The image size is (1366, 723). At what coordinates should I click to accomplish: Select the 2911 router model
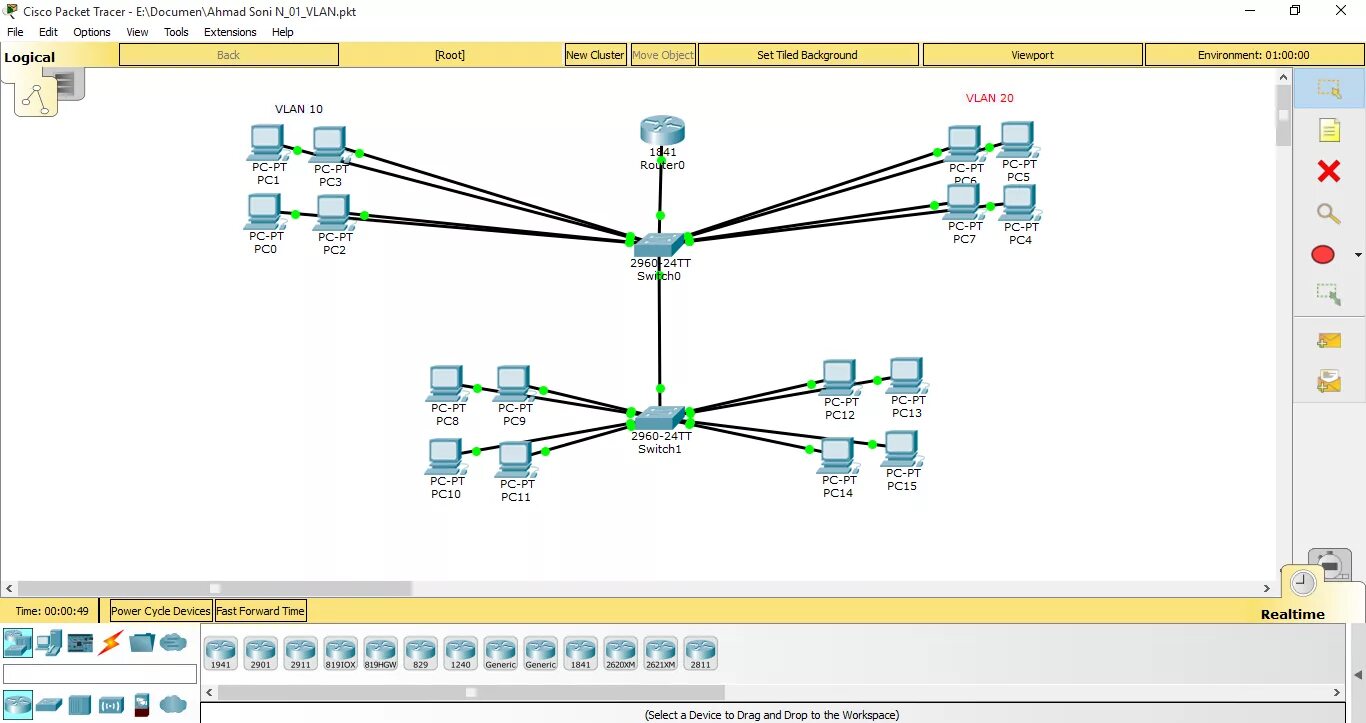(300, 652)
